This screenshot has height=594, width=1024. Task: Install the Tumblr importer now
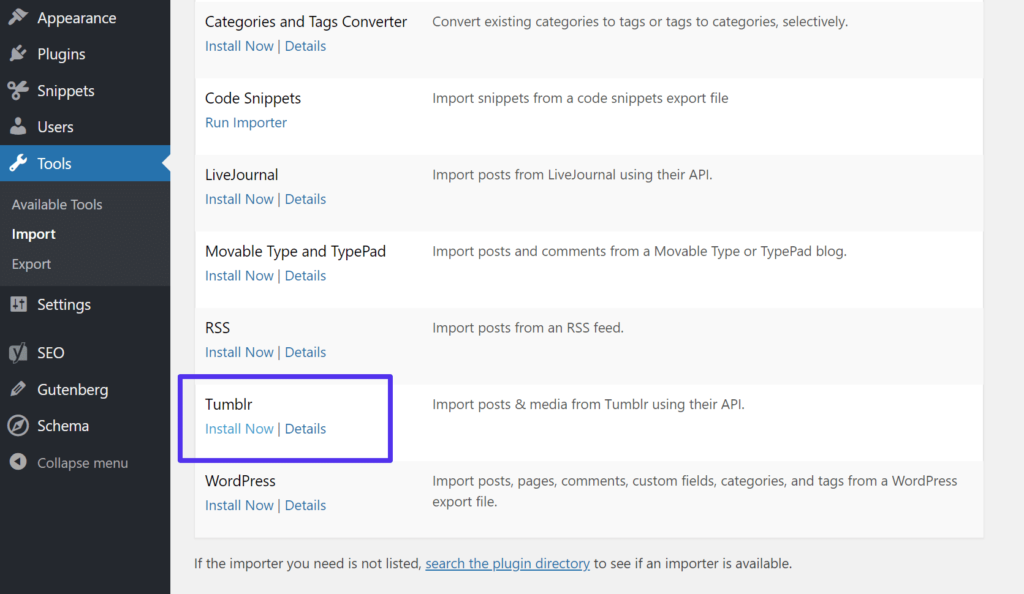pyautogui.click(x=239, y=429)
